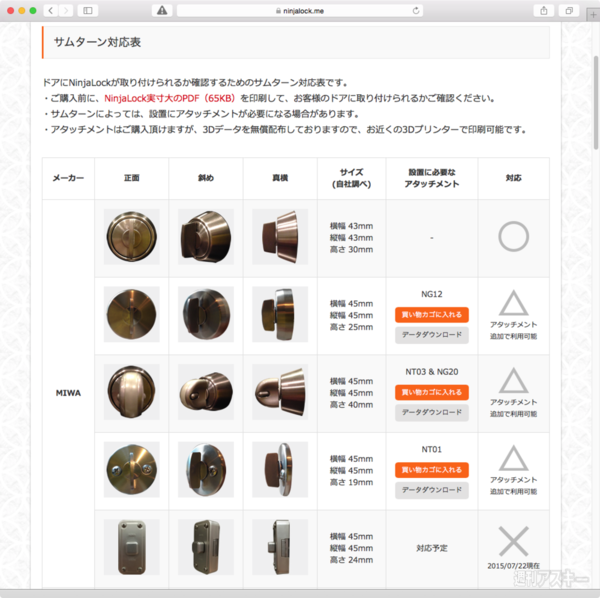
Task: Click the 高さ 25mm size text
Action: [351, 327]
